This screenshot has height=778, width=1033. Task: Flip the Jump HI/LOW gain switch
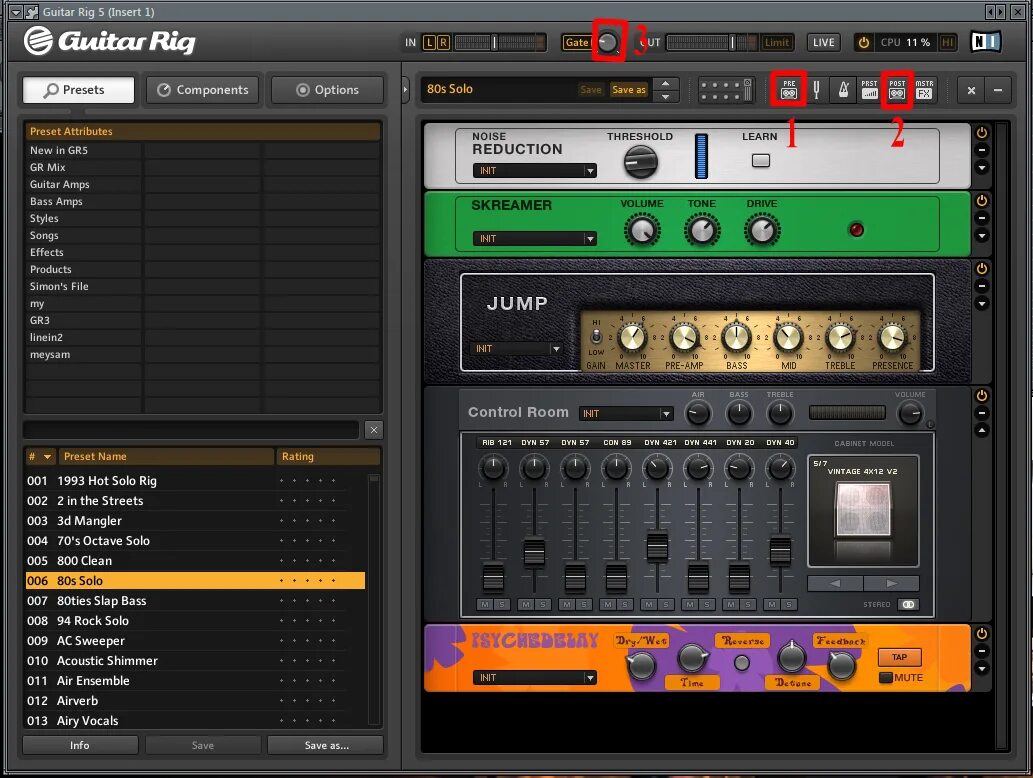pyautogui.click(x=596, y=337)
